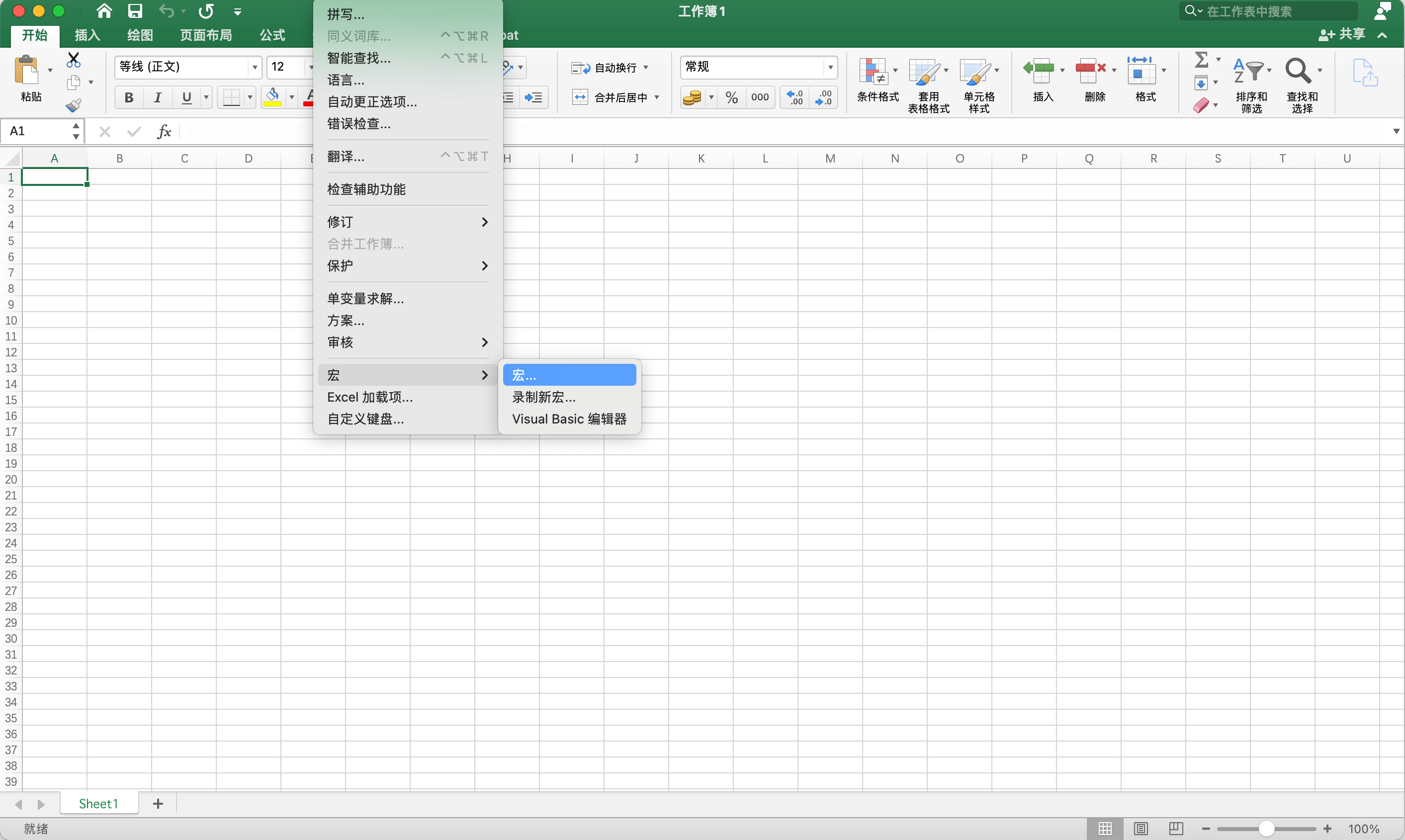Click the Percent Style button

[x=731, y=97]
